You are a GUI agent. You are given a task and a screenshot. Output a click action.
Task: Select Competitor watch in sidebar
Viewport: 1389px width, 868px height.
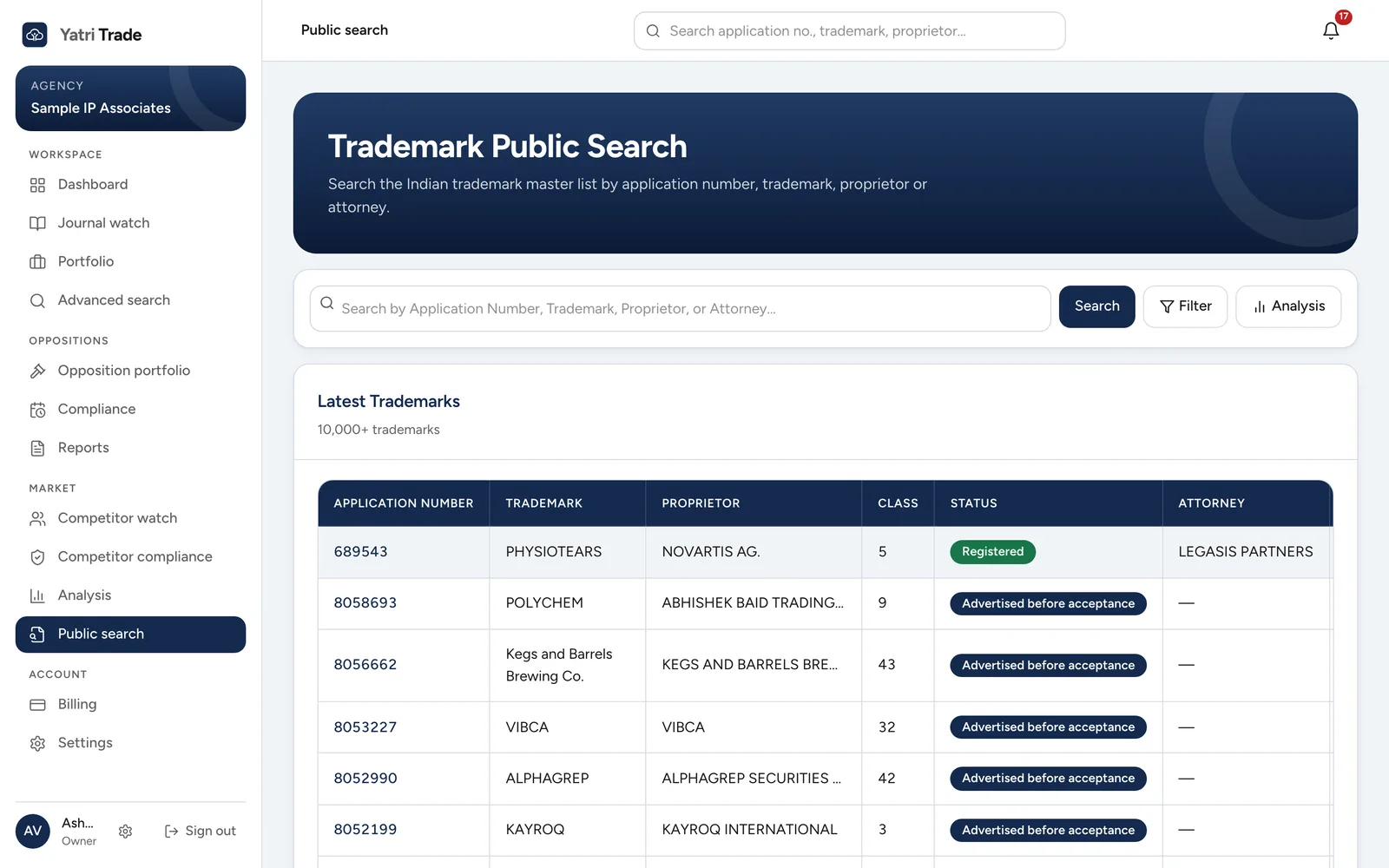pyautogui.click(x=130, y=518)
